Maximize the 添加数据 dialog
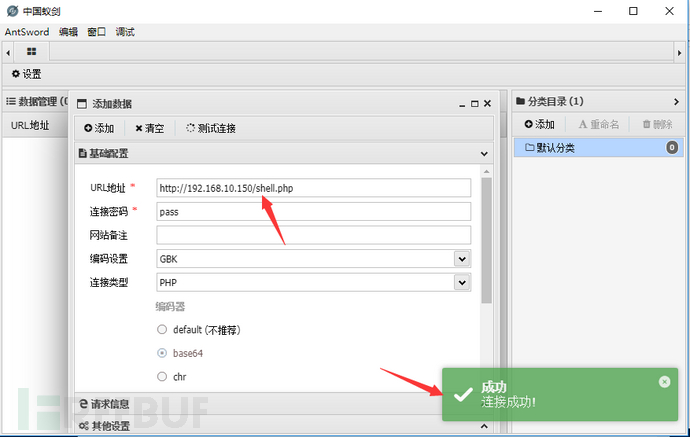Viewport: 690px width, 437px height. 474,104
